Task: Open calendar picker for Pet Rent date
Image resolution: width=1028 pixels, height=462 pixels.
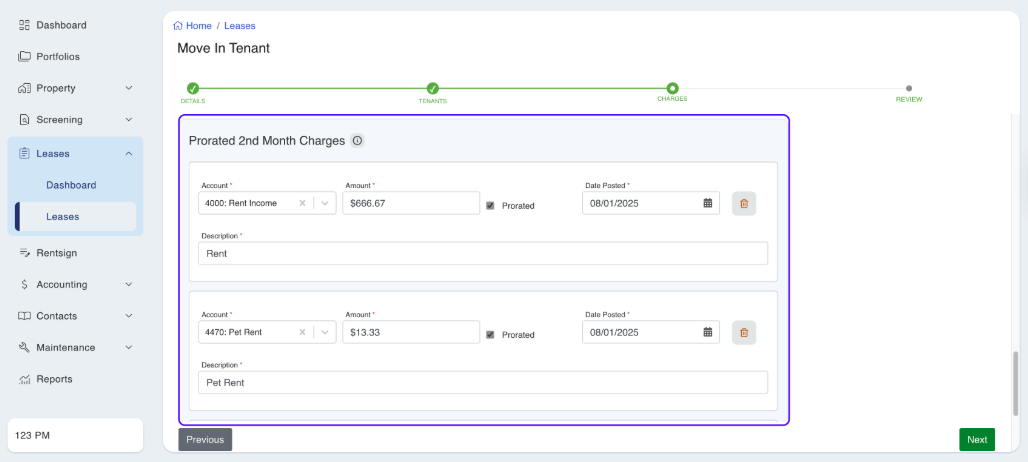Action: coord(707,332)
